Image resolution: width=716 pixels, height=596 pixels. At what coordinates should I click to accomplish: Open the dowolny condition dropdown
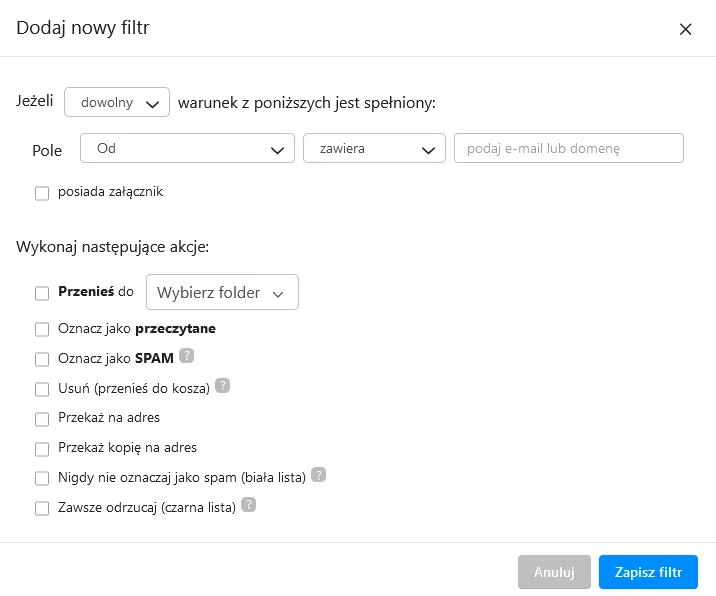[117, 102]
